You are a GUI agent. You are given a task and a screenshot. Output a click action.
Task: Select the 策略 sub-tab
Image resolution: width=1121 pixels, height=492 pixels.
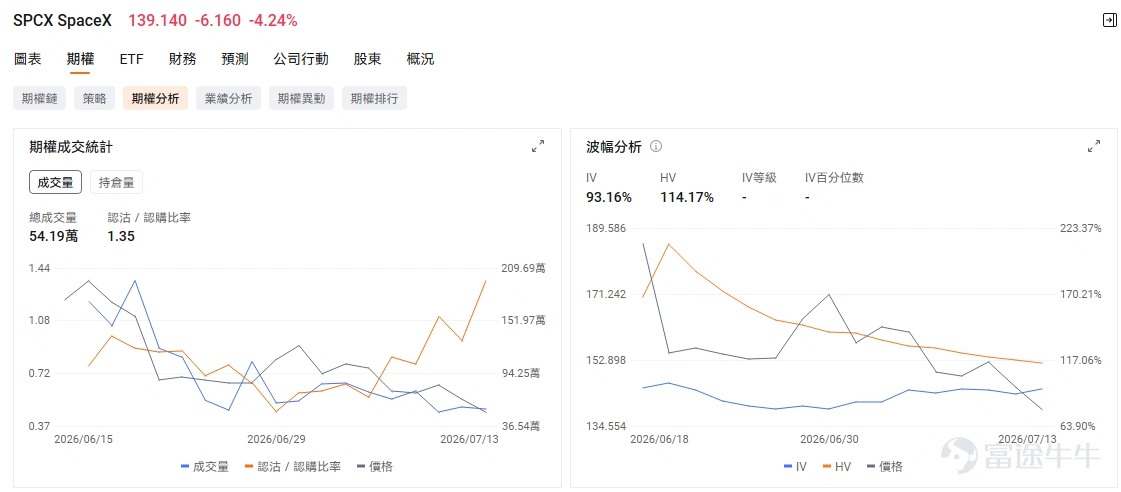point(94,99)
